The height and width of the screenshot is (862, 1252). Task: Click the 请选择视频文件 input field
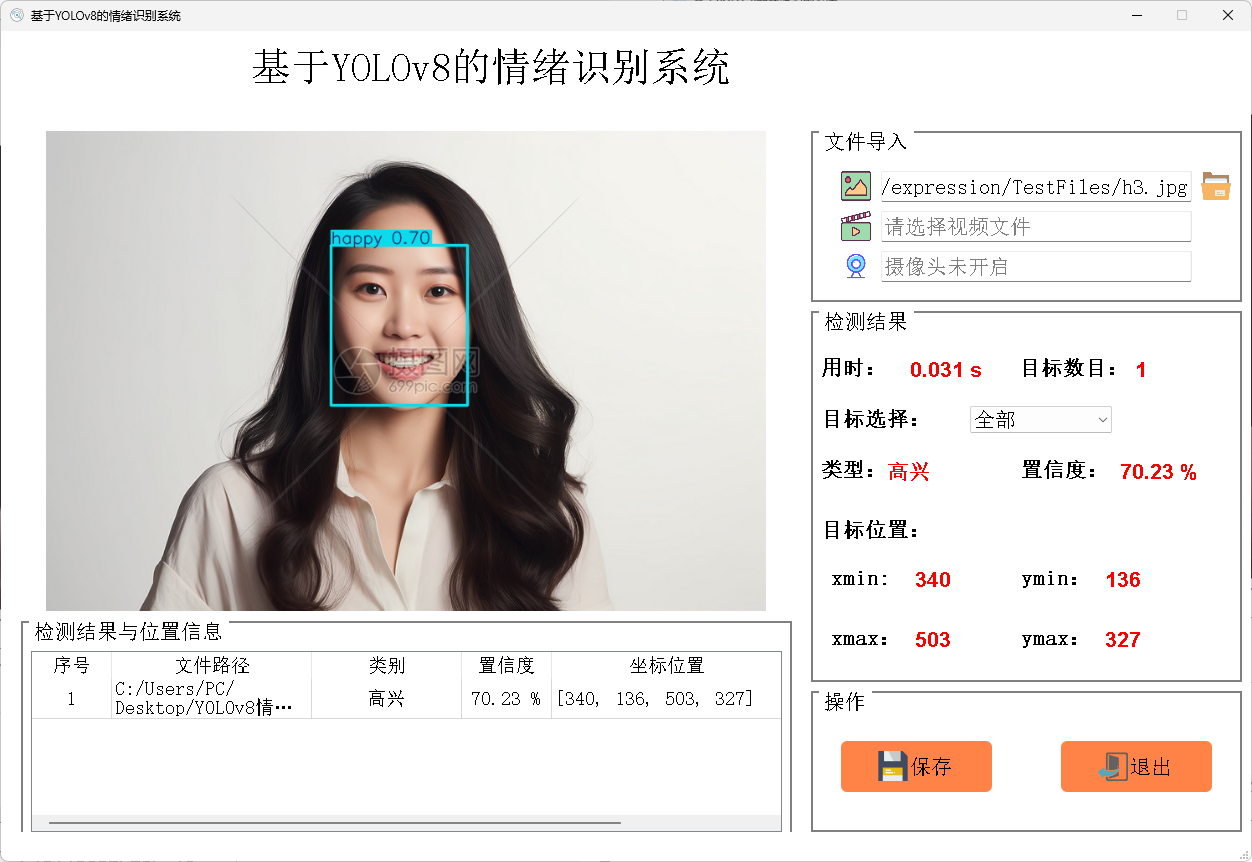[x=1035, y=226]
